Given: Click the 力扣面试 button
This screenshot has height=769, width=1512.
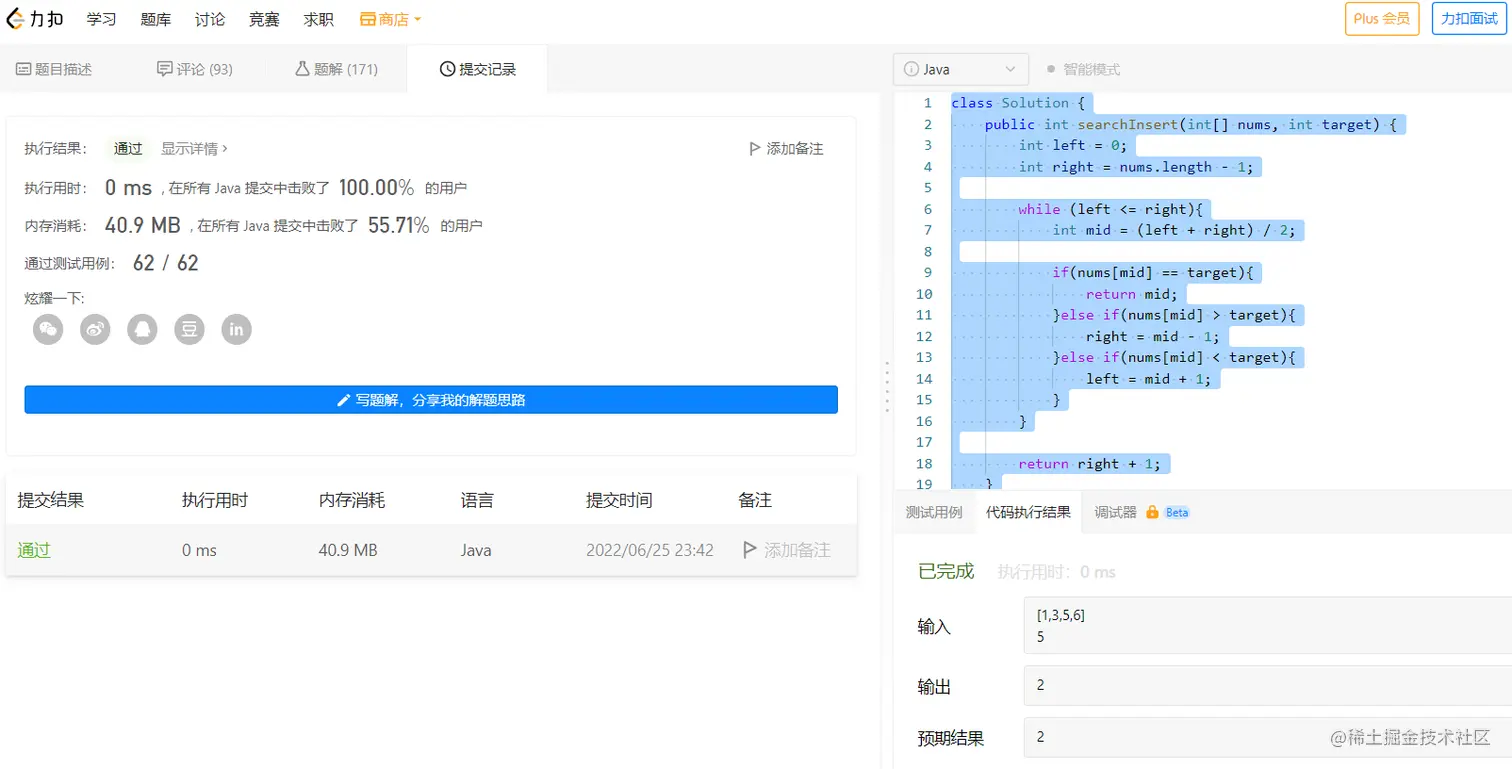Looking at the screenshot, I should [1469, 19].
